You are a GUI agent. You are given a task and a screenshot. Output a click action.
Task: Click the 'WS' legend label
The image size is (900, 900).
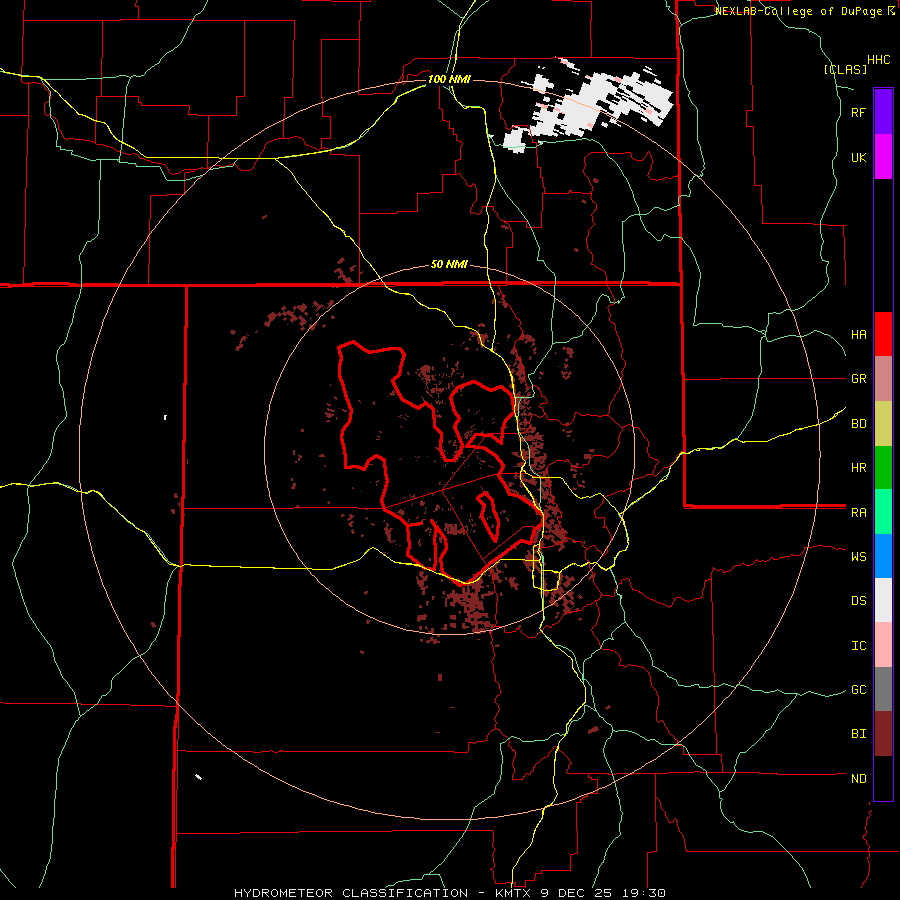(858, 557)
